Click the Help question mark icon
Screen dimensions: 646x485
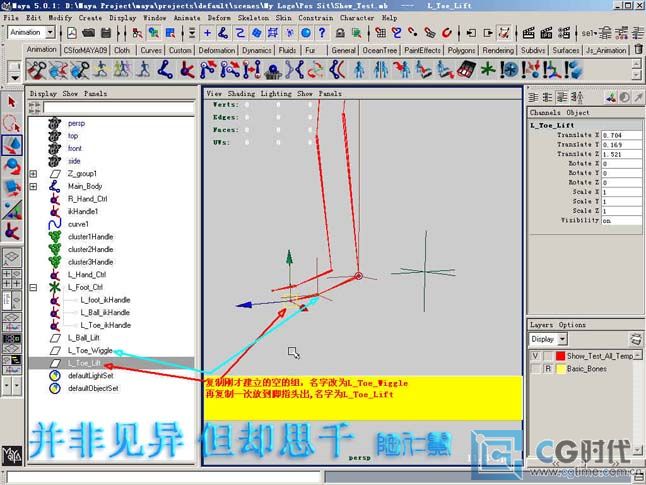(x=322, y=33)
